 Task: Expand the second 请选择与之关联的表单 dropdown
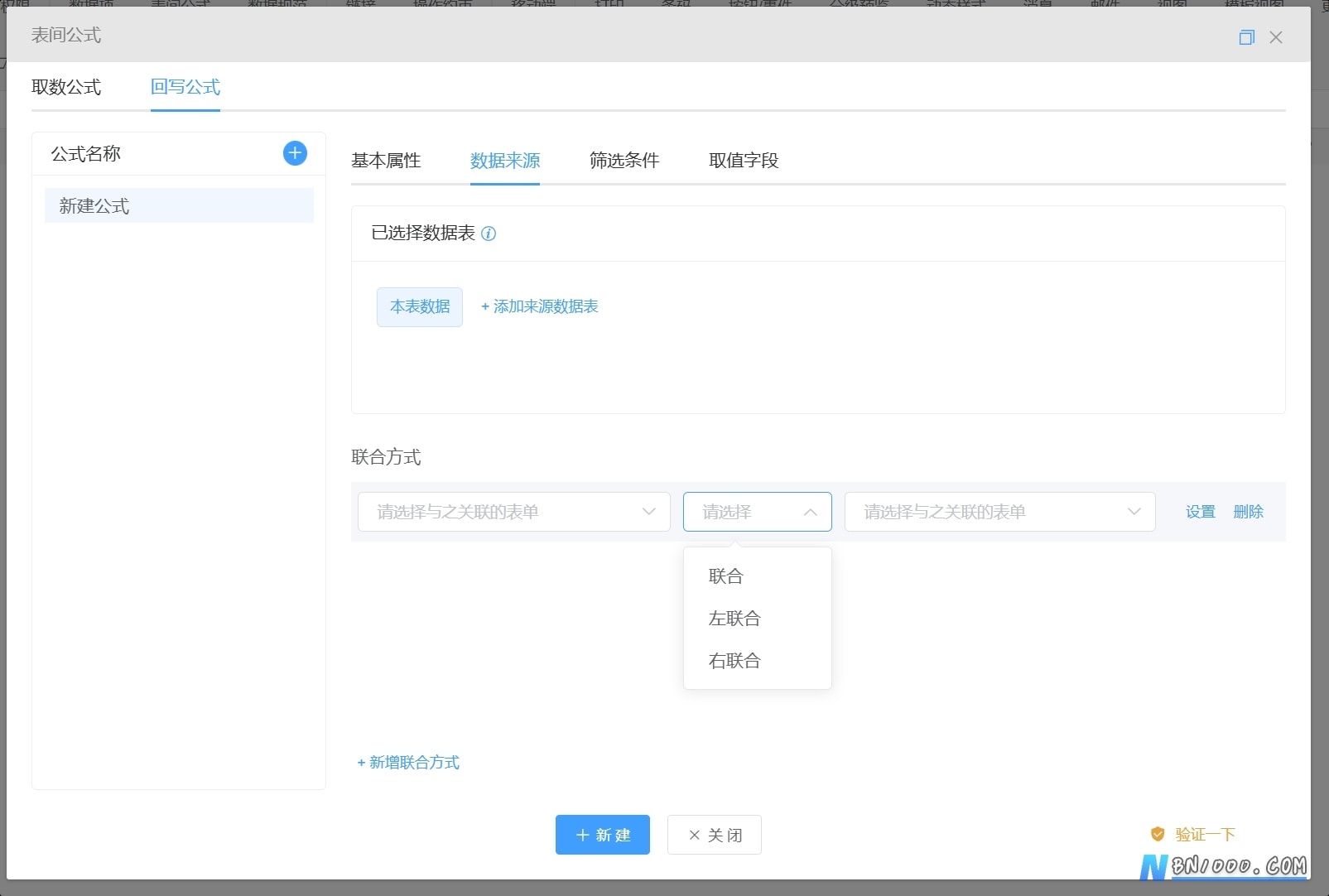1000,512
